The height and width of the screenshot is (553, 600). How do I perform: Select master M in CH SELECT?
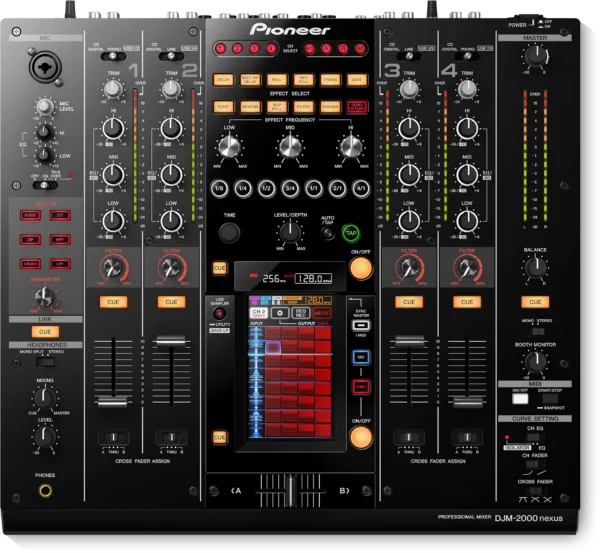(360, 49)
